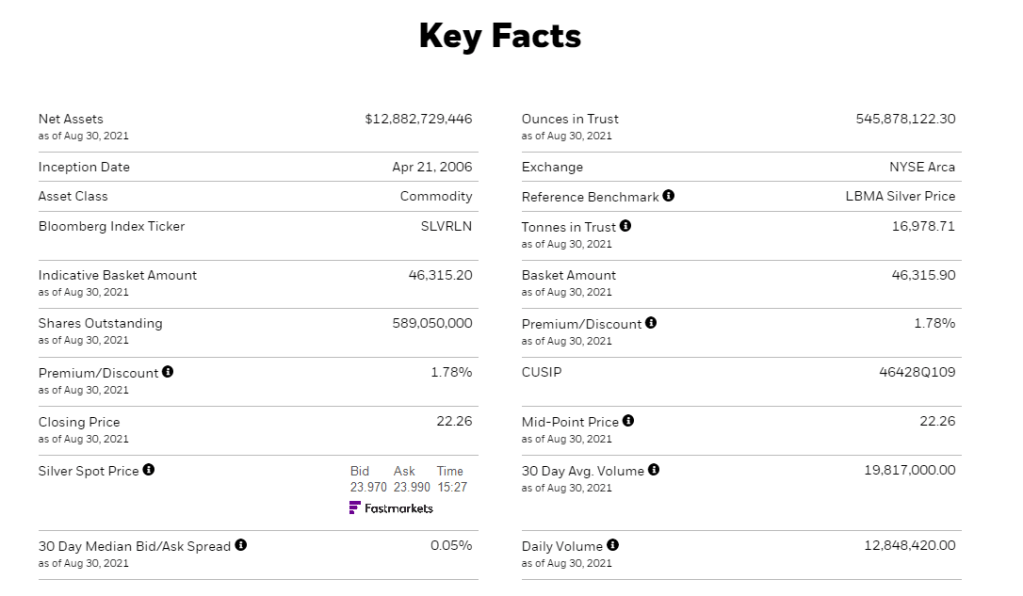Click the silver spot Bid price 23.970
Image resolution: width=1023 pixels, height=596 pixels.
tap(367, 487)
